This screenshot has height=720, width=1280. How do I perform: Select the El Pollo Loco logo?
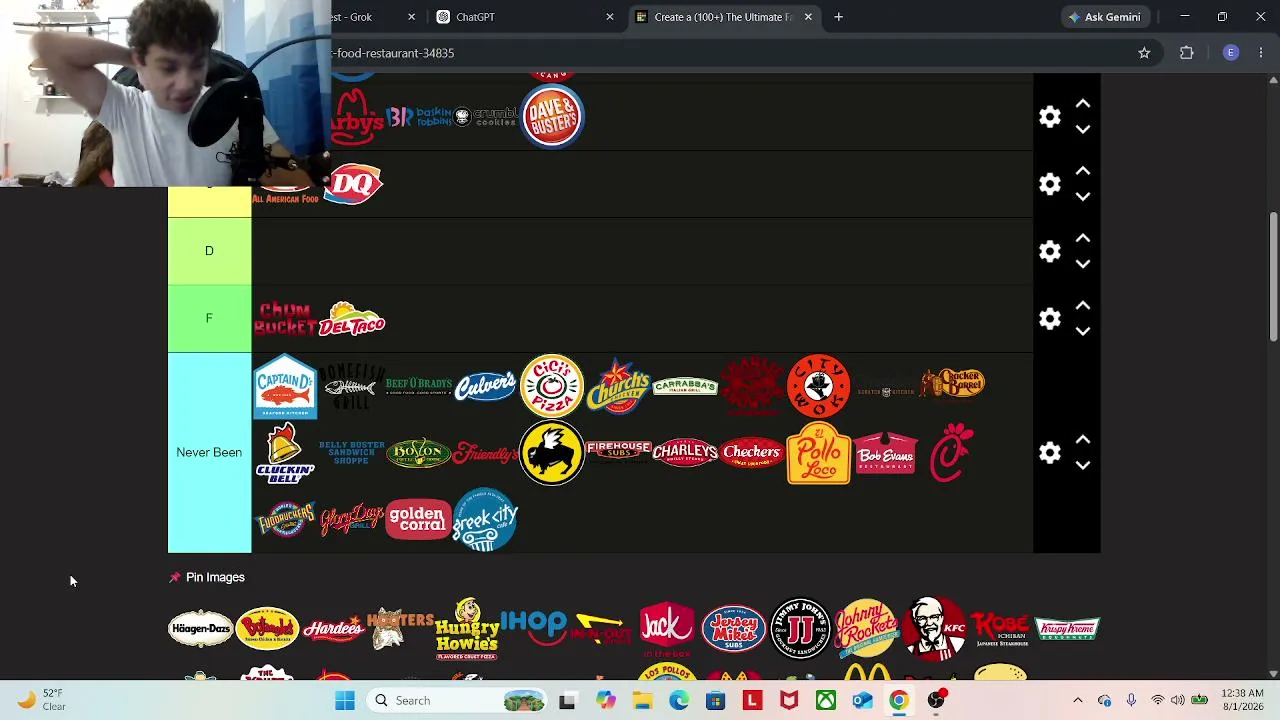pos(818,453)
